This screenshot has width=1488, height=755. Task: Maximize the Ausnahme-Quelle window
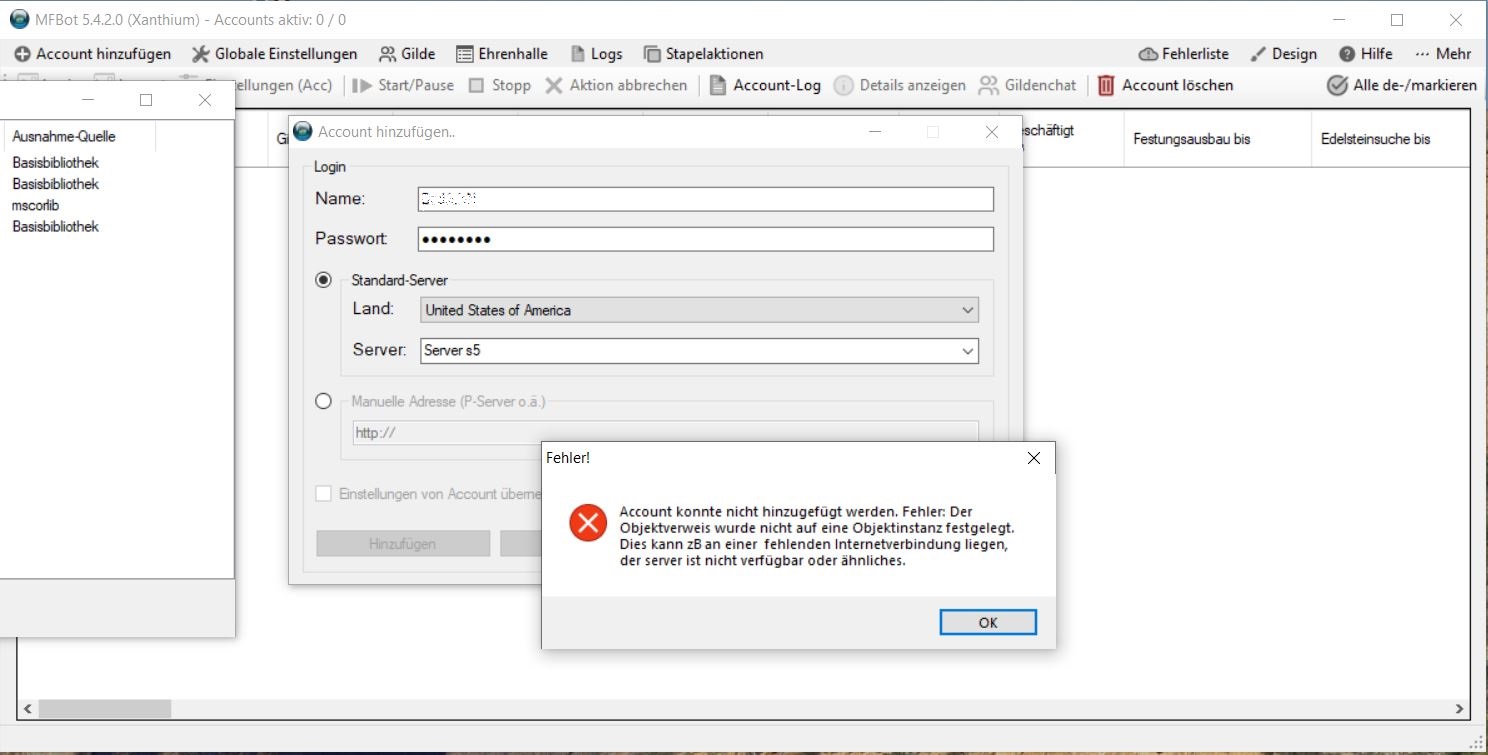(x=146, y=100)
